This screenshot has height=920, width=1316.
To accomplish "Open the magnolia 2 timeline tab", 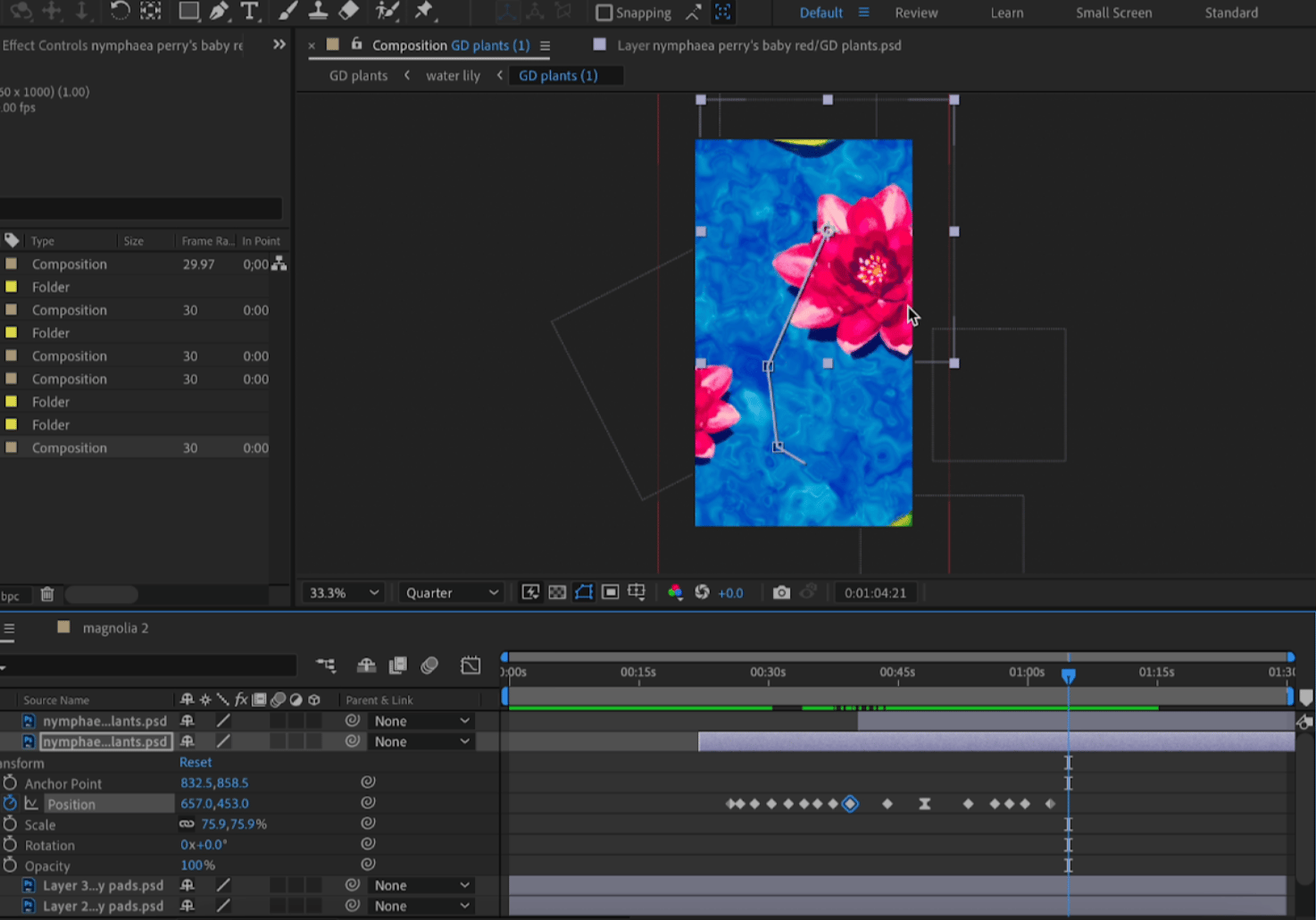I will [x=115, y=628].
